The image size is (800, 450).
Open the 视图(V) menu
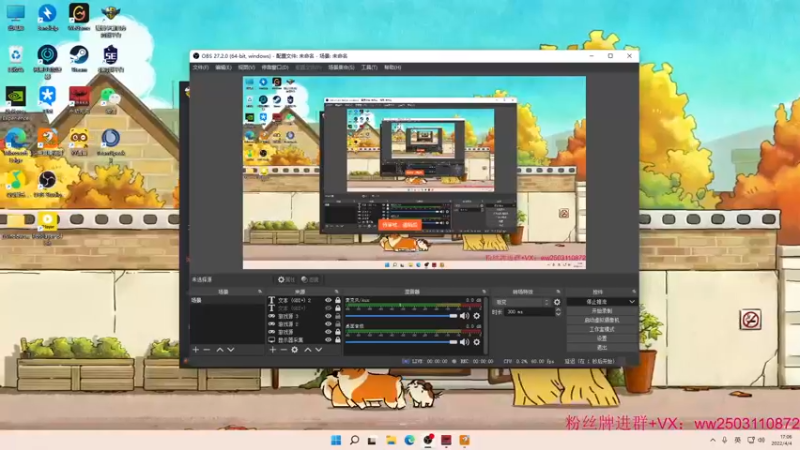[246, 67]
